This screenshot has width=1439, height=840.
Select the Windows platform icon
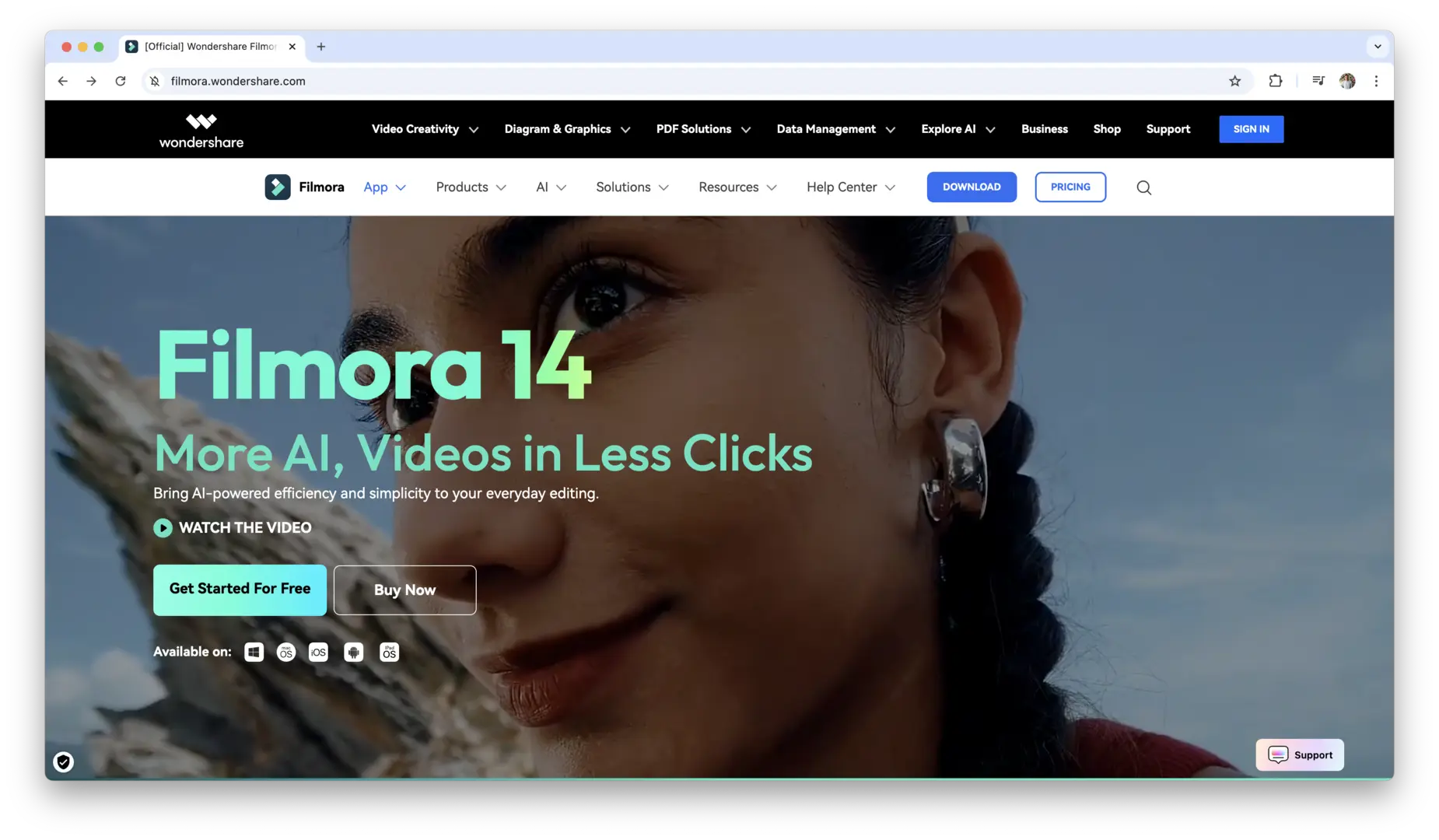click(x=254, y=652)
